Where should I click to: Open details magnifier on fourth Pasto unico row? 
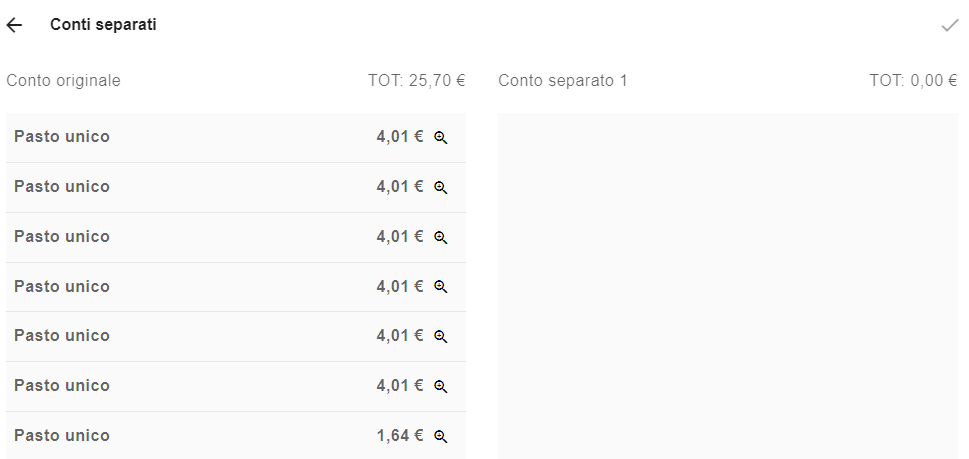point(440,287)
